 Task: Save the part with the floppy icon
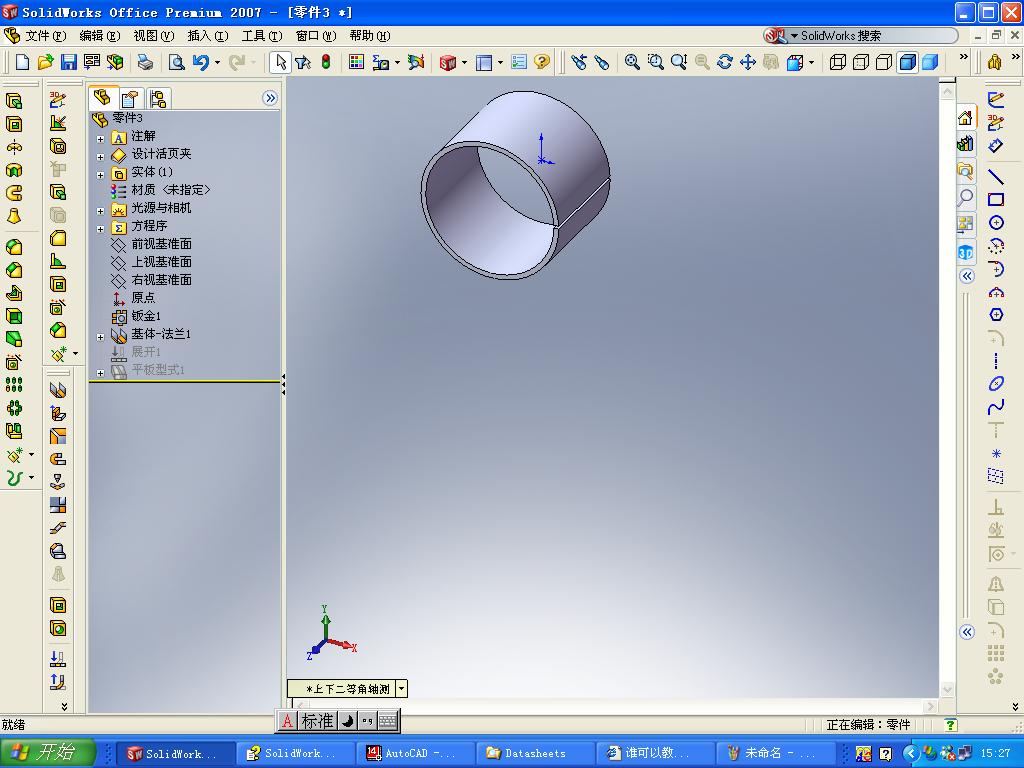[x=69, y=62]
